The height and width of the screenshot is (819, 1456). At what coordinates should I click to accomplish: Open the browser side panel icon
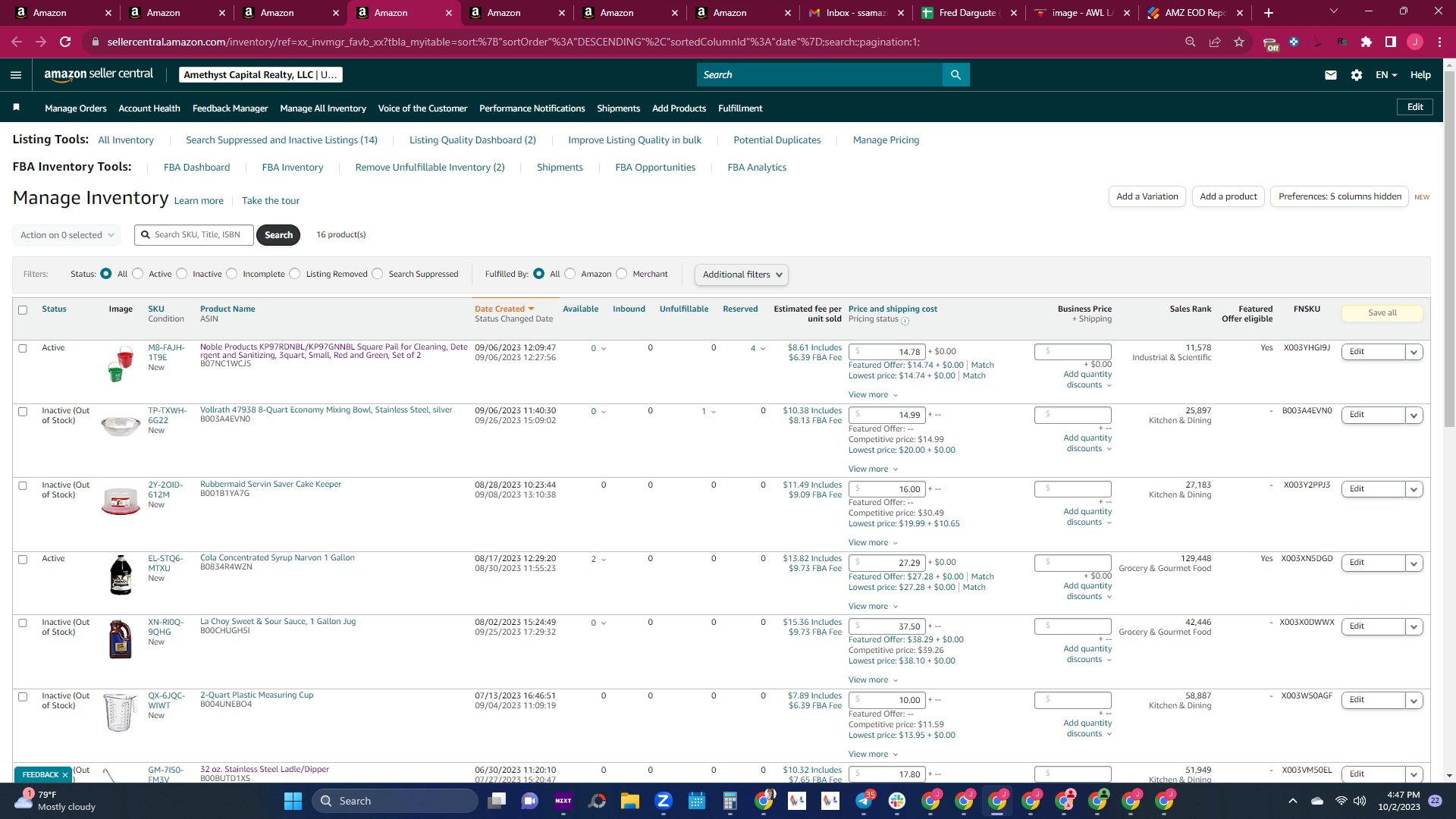1391,42
